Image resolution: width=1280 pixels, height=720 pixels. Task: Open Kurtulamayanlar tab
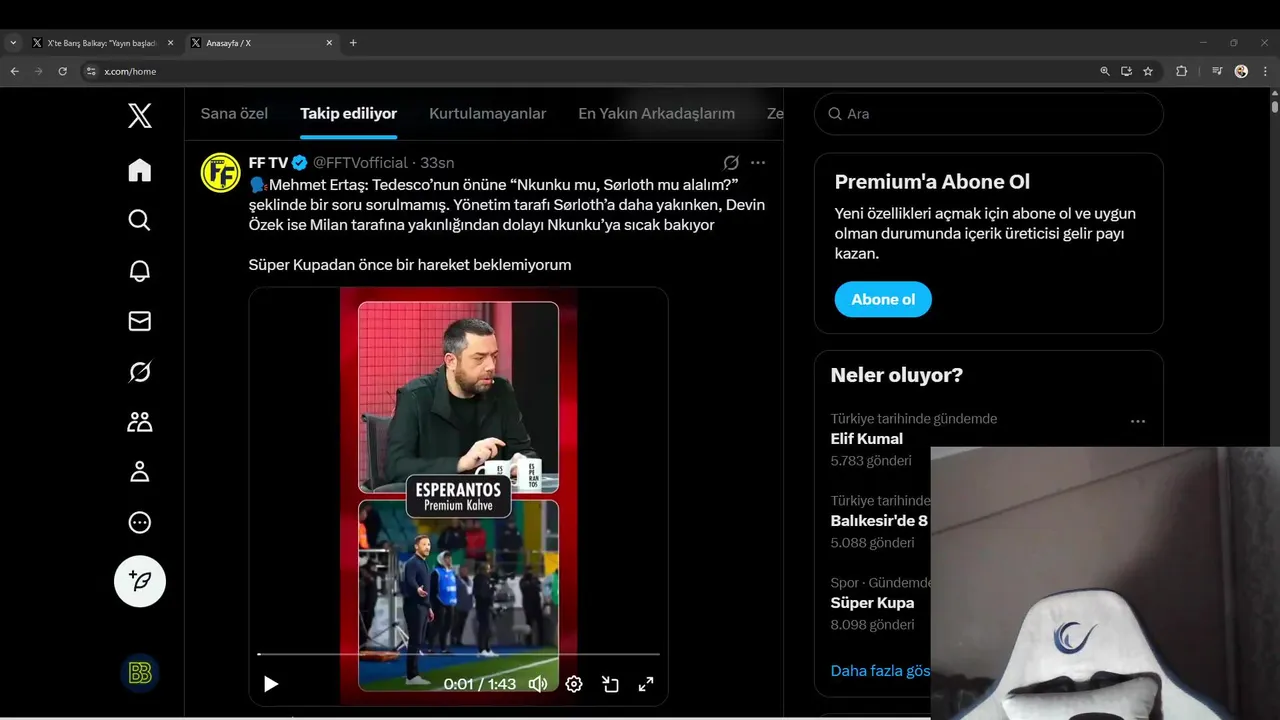[x=488, y=113]
